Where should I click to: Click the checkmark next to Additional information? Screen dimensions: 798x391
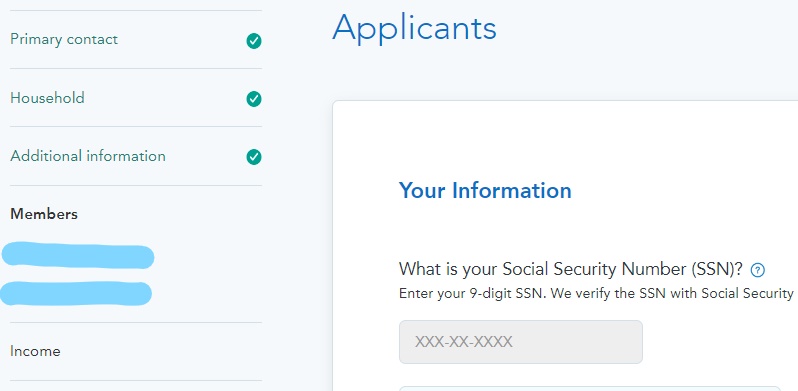click(254, 157)
